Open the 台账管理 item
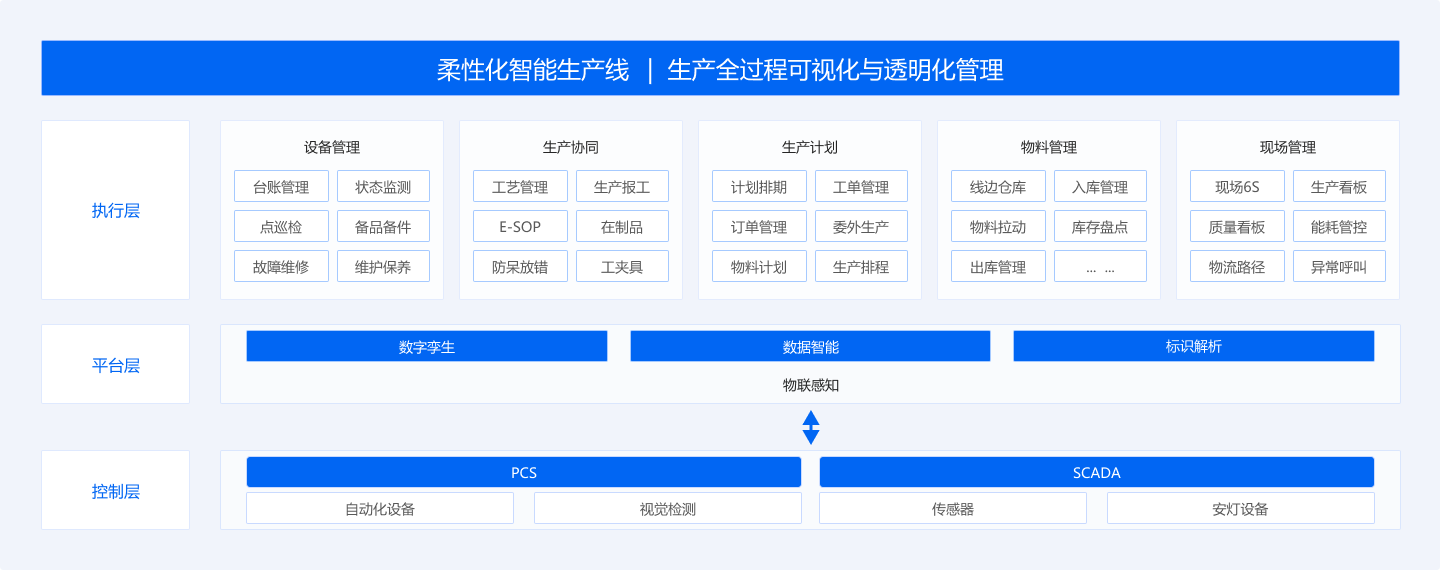The height and width of the screenshot is (570, 1440). [x=281, y=187]
